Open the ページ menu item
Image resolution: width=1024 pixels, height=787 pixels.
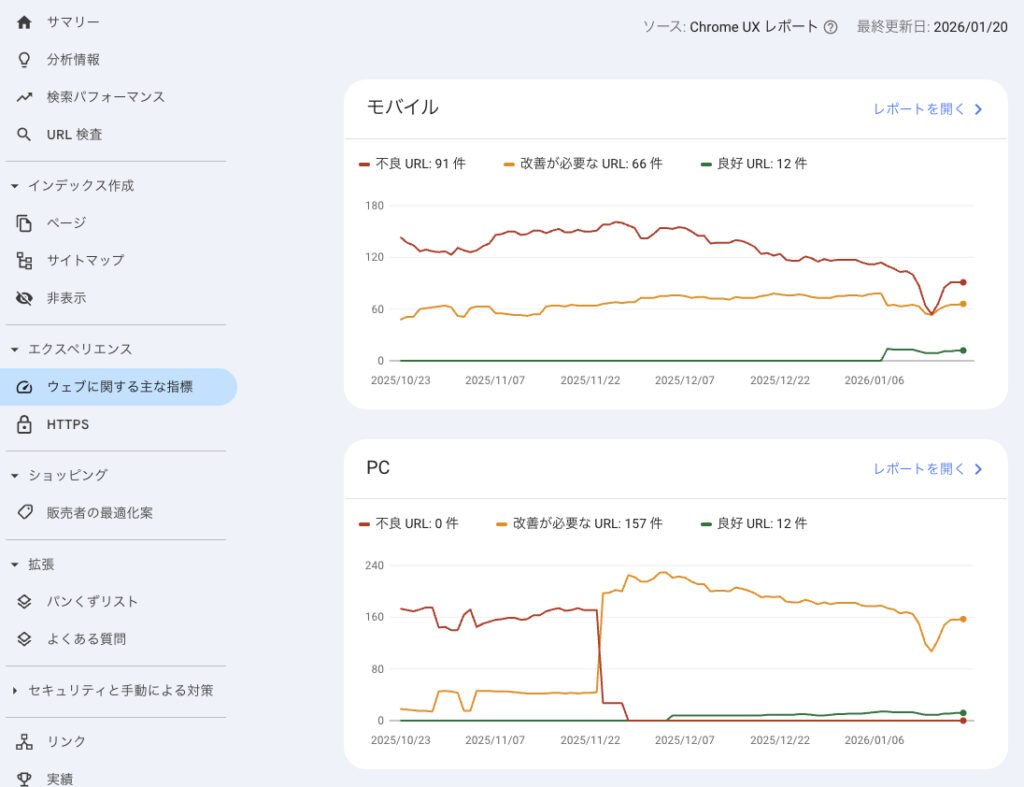point(66,223)
